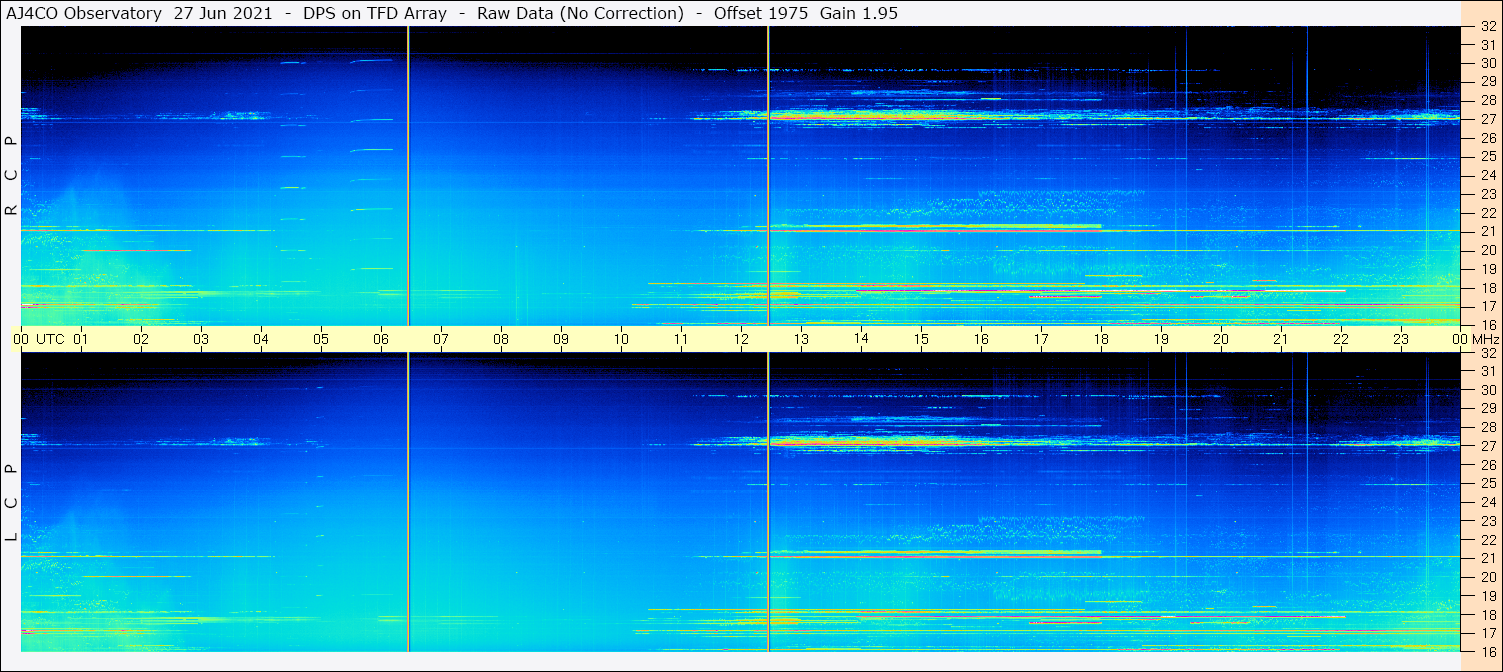Click the 23 hour tick label on time axis
Screen dimensions: 1503x672
point(1401,339)
